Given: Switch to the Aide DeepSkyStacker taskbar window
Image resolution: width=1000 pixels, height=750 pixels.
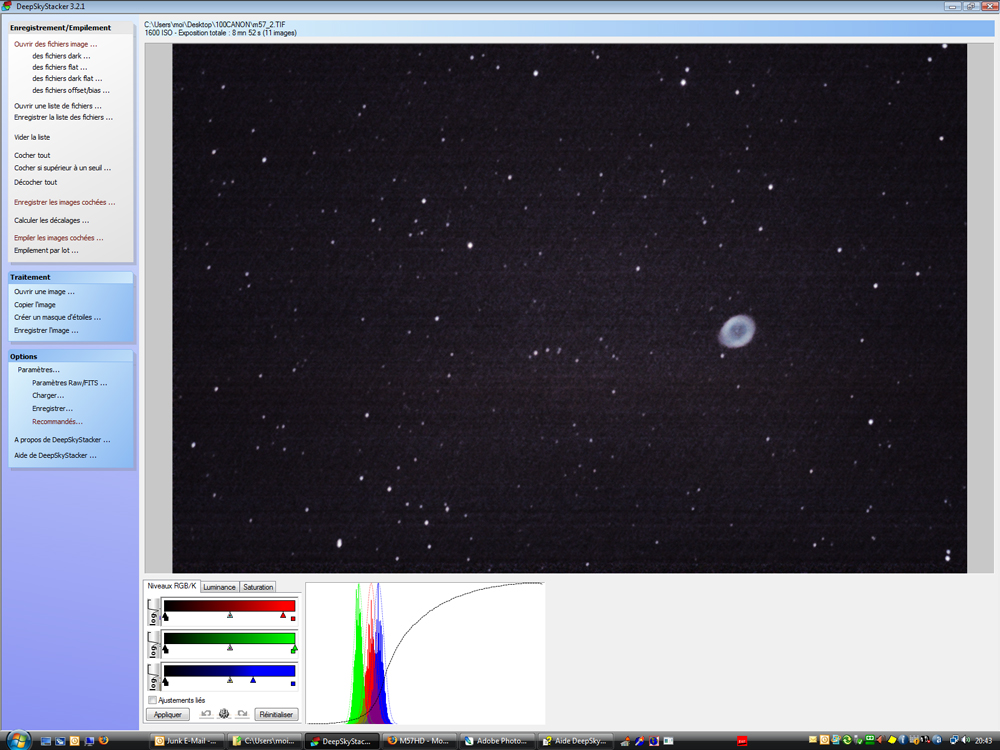Looking at the screenshot, I should (x=573, y=740).
